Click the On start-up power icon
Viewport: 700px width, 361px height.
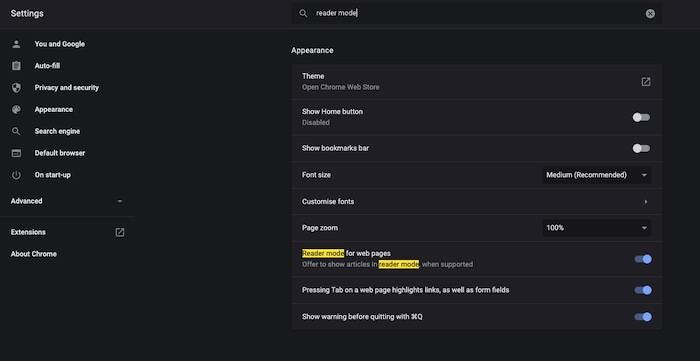(16, 175)
